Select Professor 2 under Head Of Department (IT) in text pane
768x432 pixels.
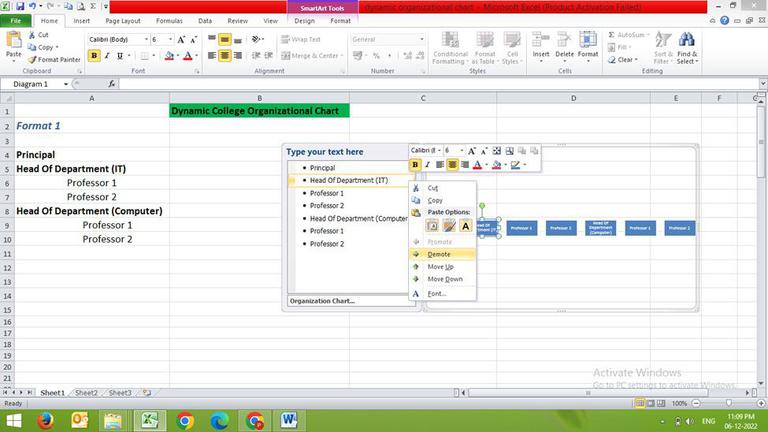(327, 206)
